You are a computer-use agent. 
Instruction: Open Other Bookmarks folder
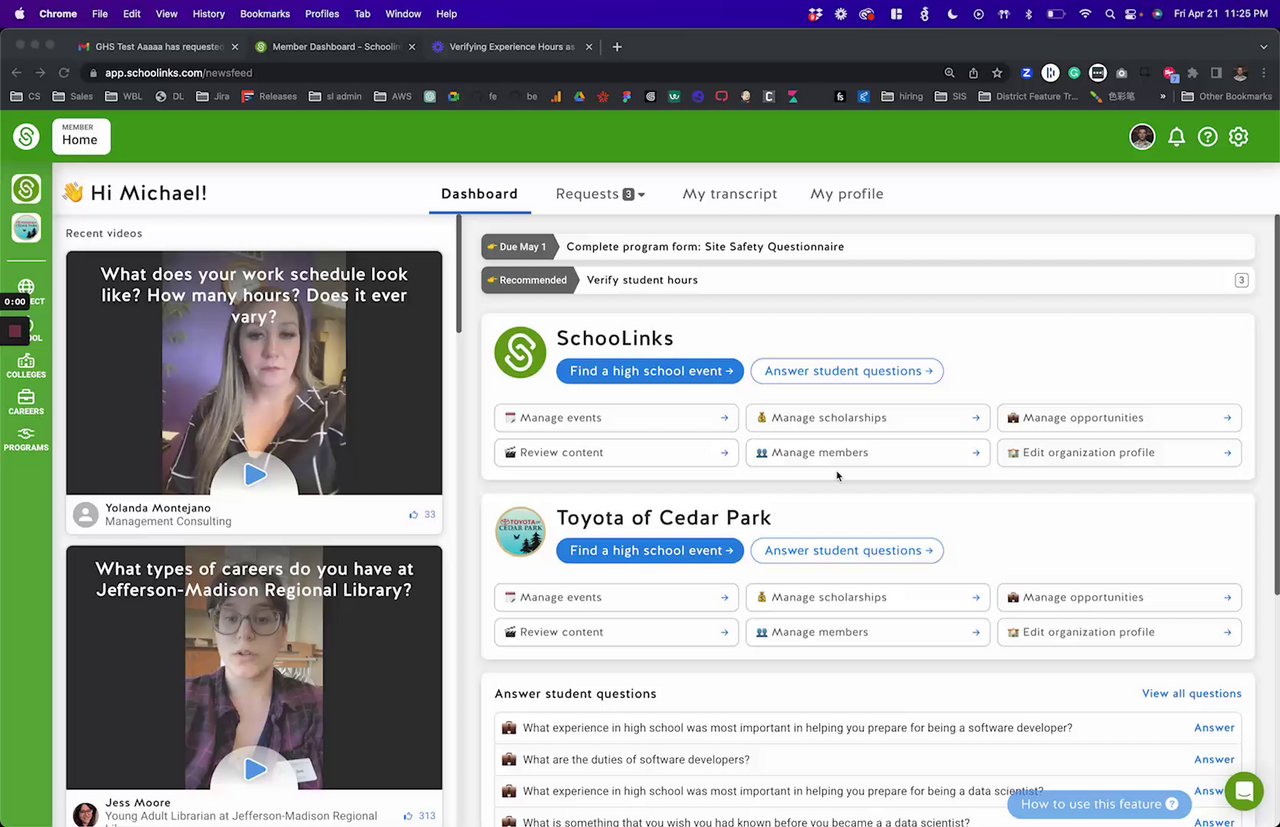[1227, 97]
